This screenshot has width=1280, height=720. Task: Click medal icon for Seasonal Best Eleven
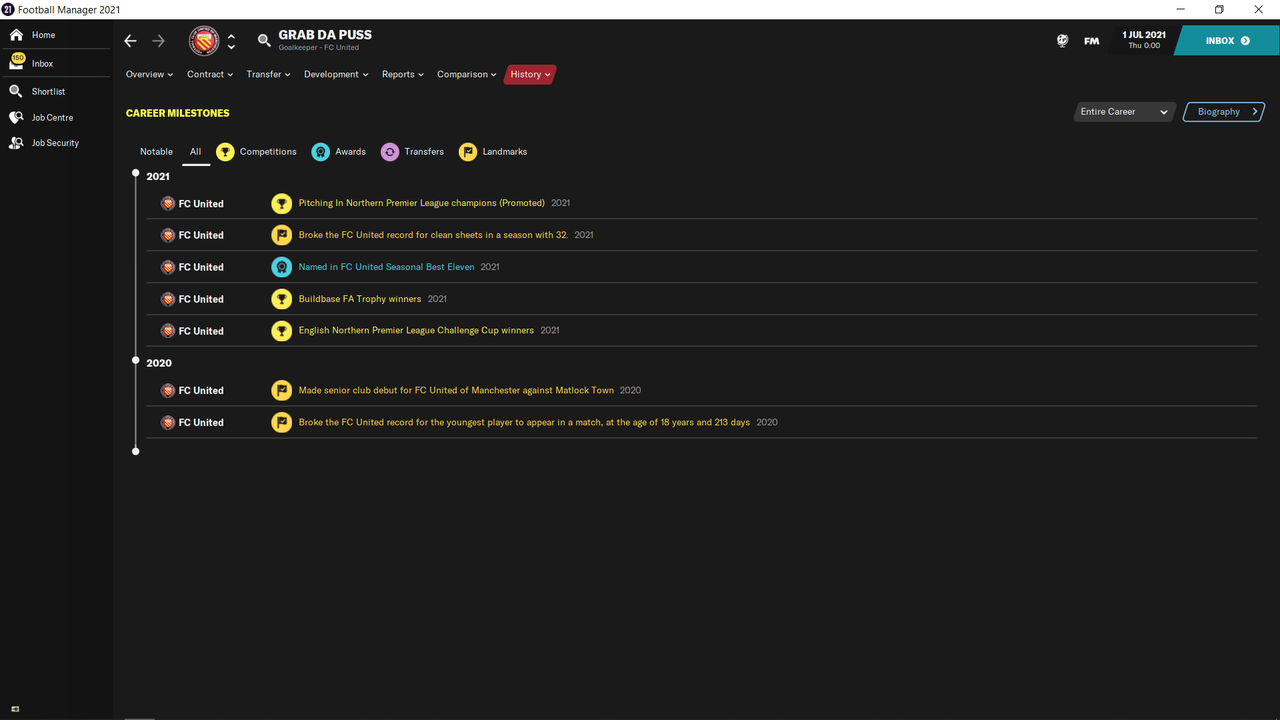point(282,268)
